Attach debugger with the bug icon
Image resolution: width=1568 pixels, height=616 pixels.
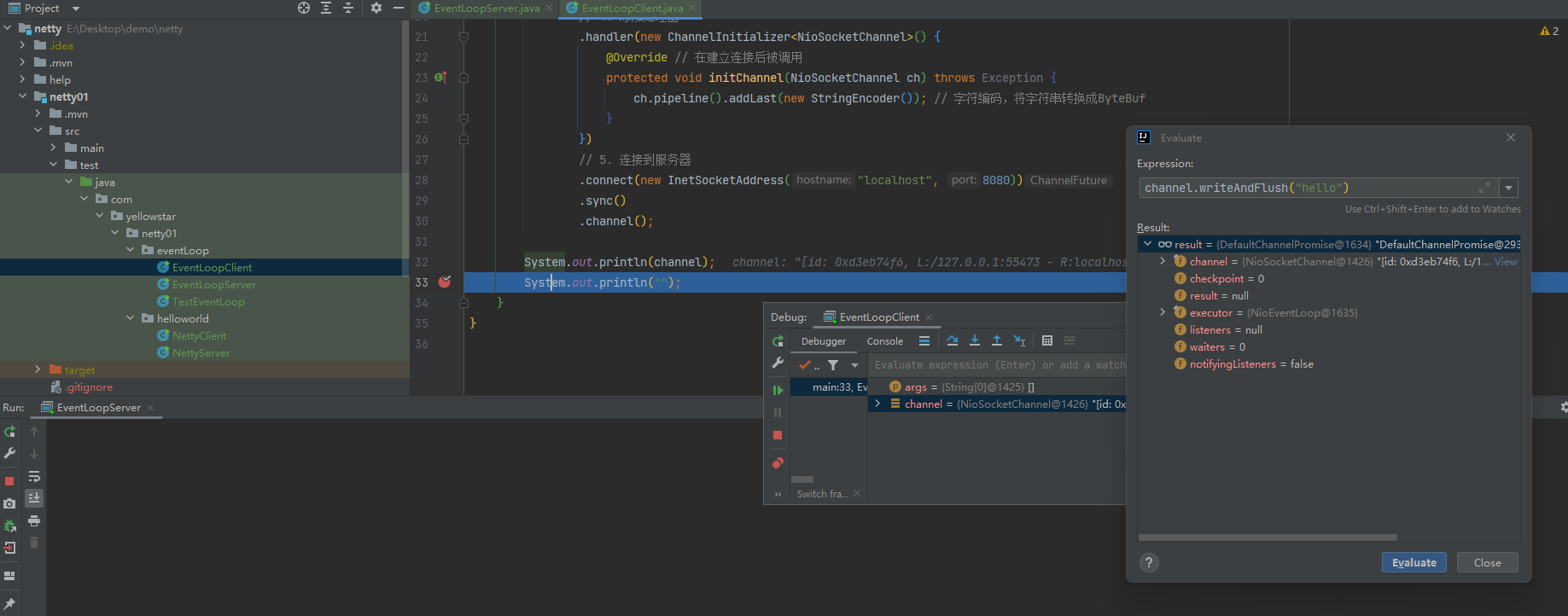point(9,526)
